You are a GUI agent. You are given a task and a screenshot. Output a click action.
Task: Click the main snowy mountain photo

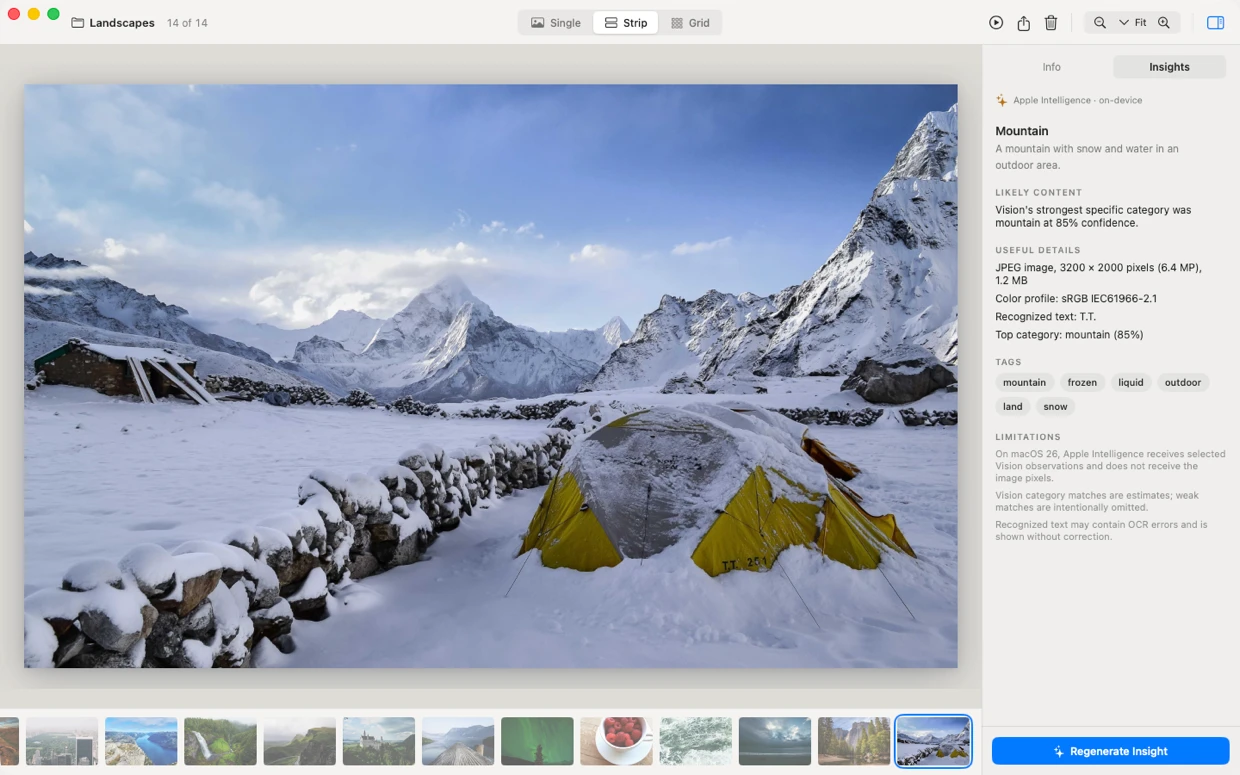coord(490,376)
